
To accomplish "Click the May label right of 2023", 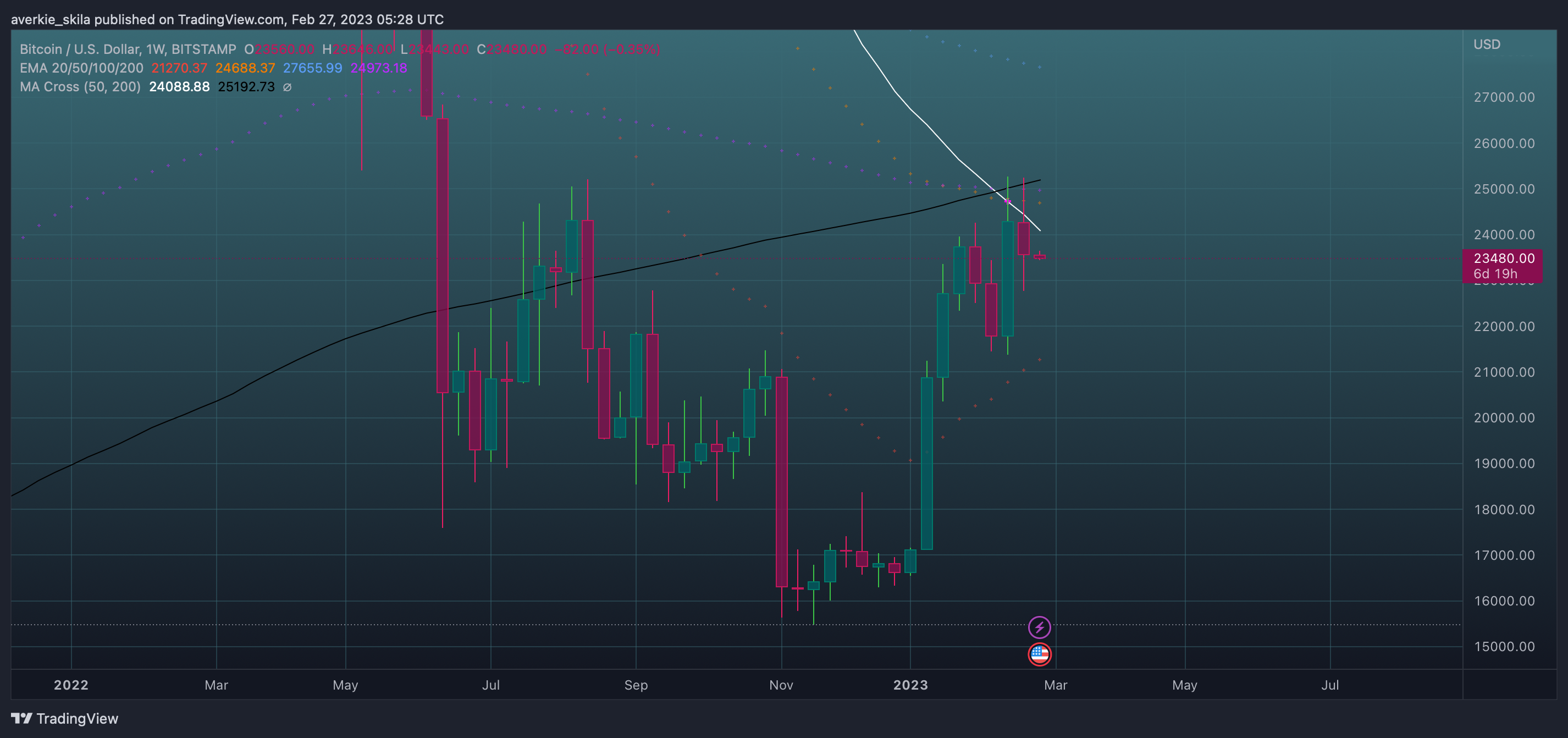I will 1184,685.
